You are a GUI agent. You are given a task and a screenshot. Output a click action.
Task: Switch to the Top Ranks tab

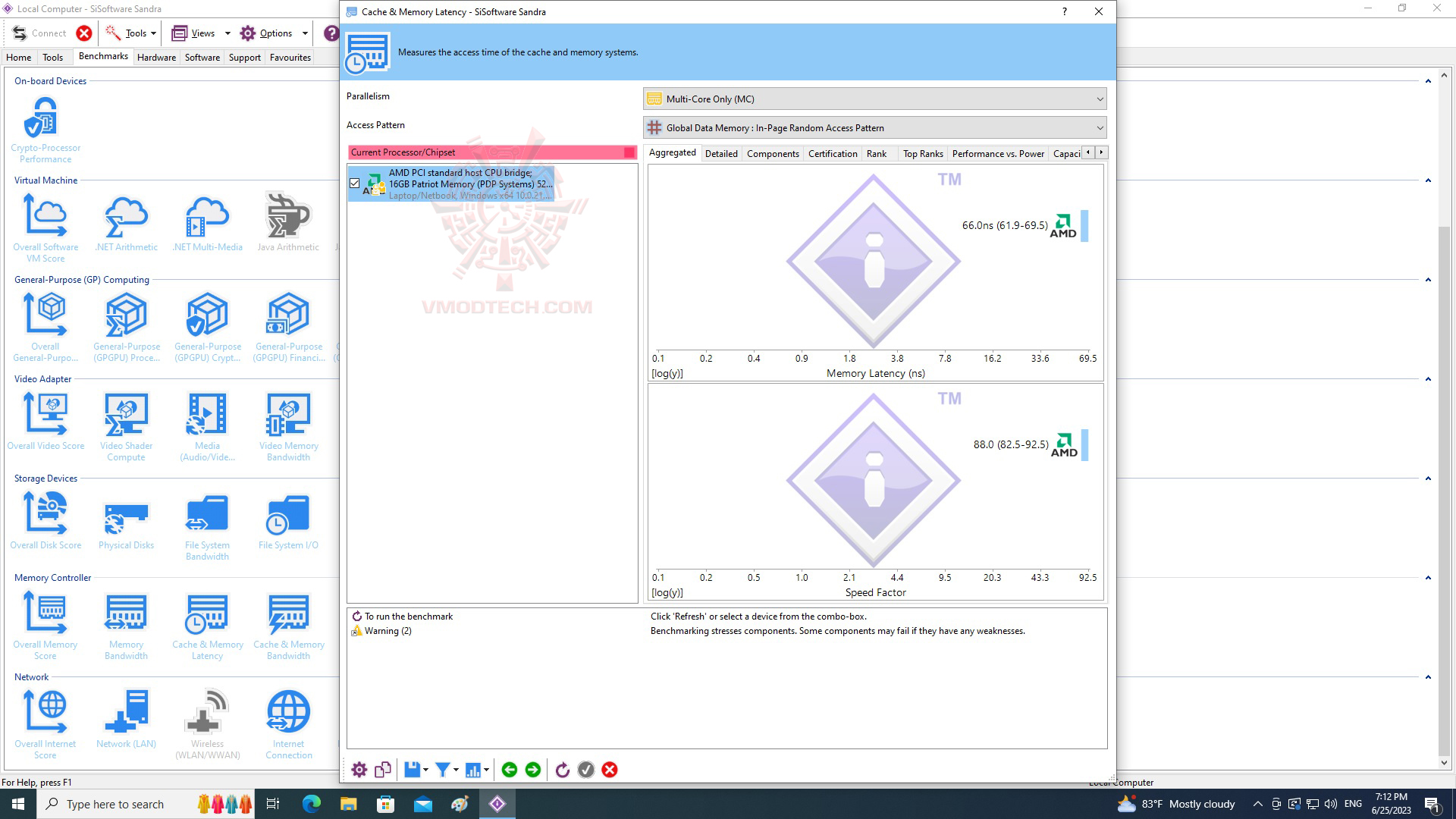coord(923,153)
